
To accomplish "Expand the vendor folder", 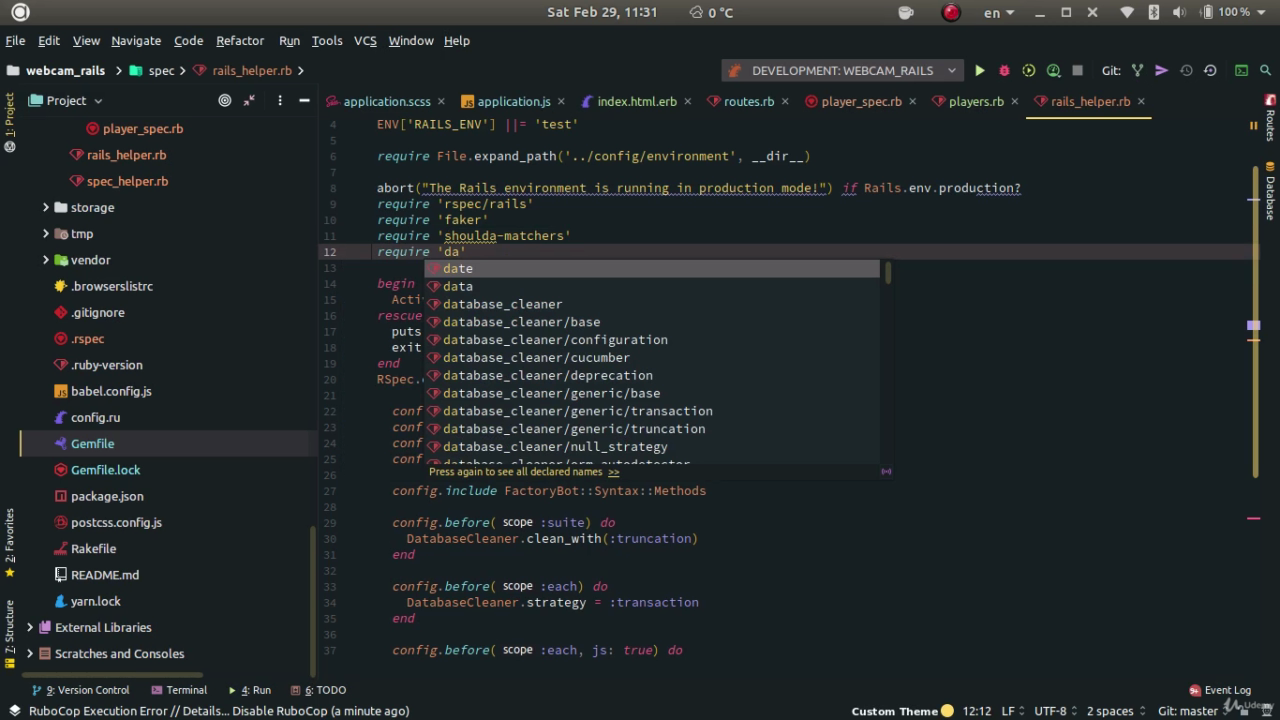I will point(46,260).
